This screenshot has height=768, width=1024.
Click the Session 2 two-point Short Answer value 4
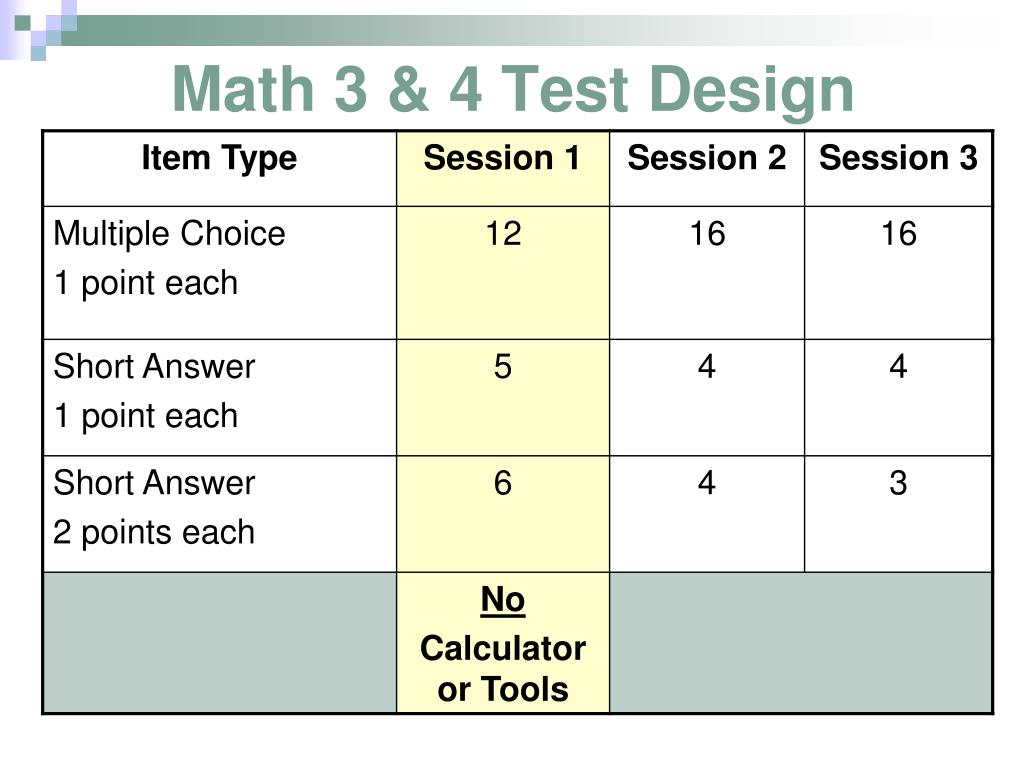(x=707, y=483)
